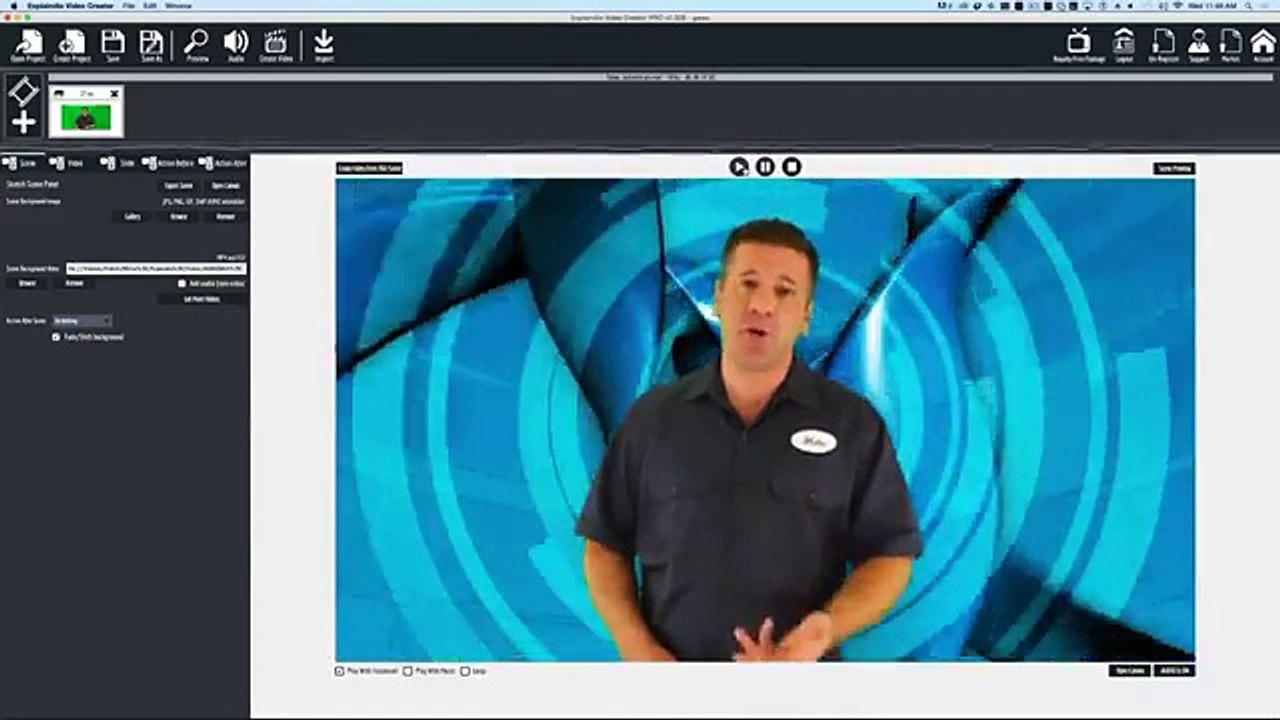This screenshot has width=1280, height=720.
Task: Pause the scene preview
Action: (x=765, y=167)
